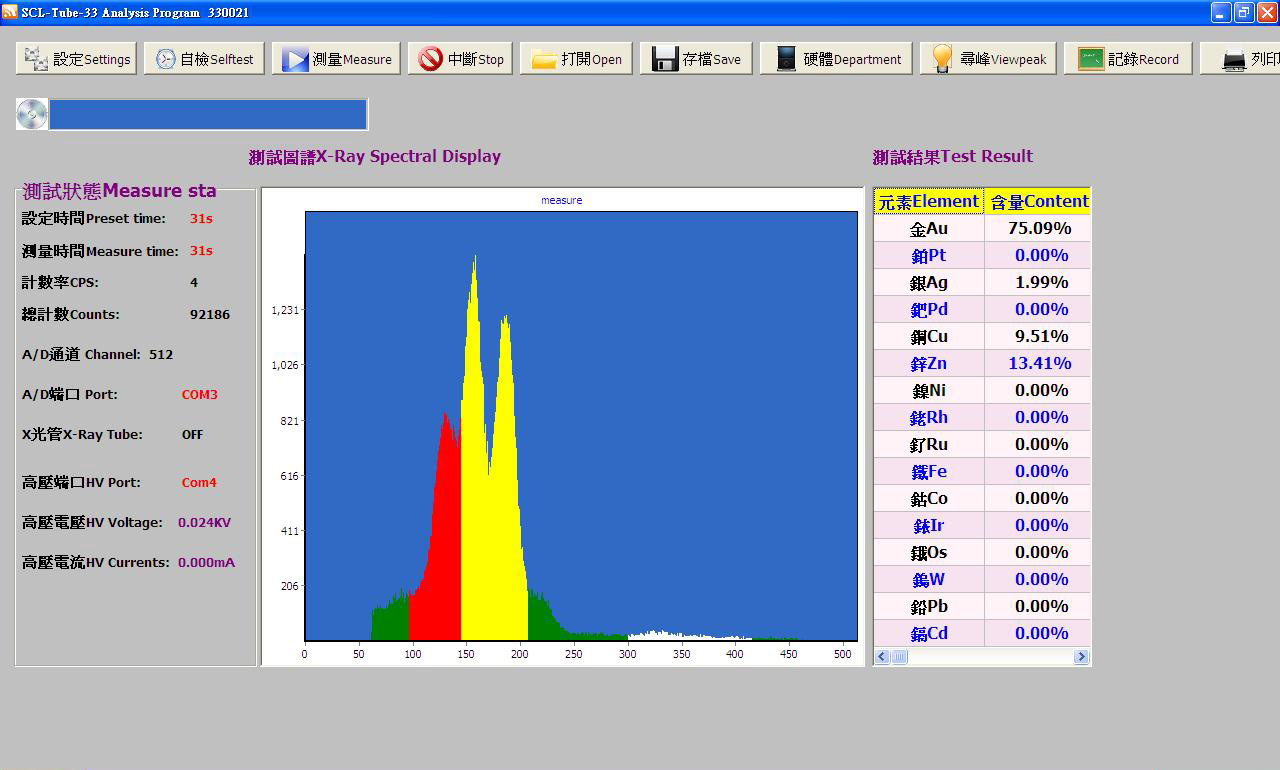Screen dimensions: 1280x770
Task: Click the blue progress bar
Action: click(x=208, y=115)
